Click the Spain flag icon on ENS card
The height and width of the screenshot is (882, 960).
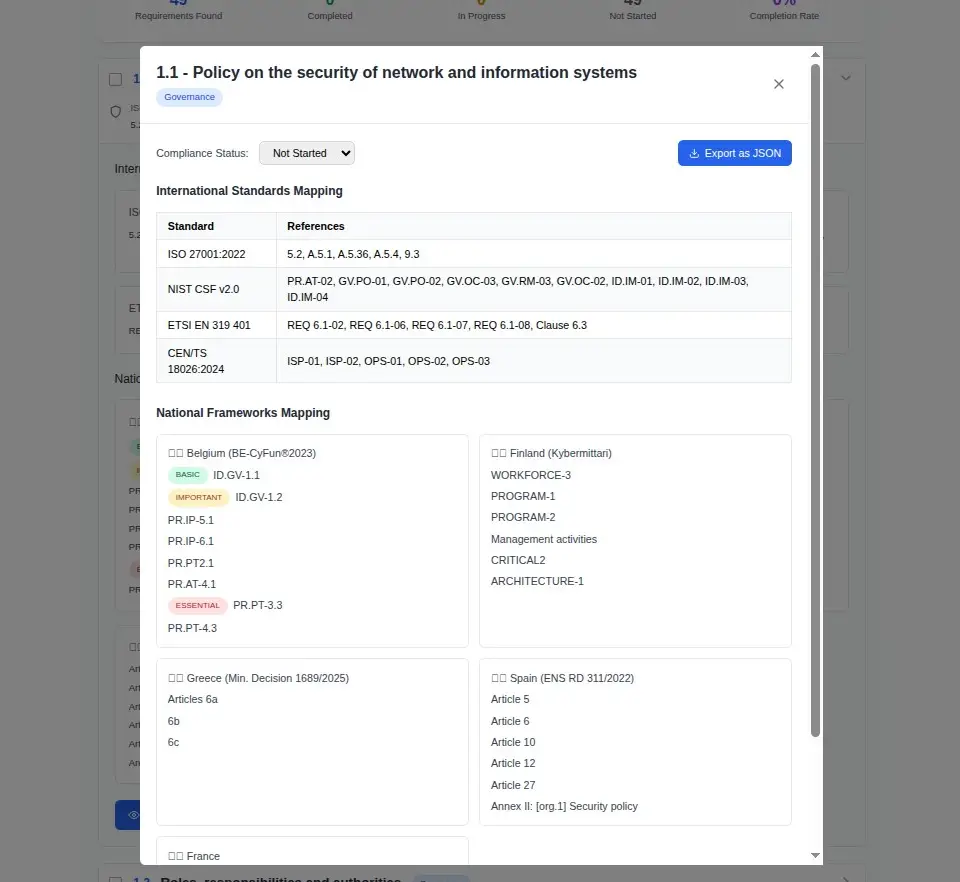click(x=498, y=677)
